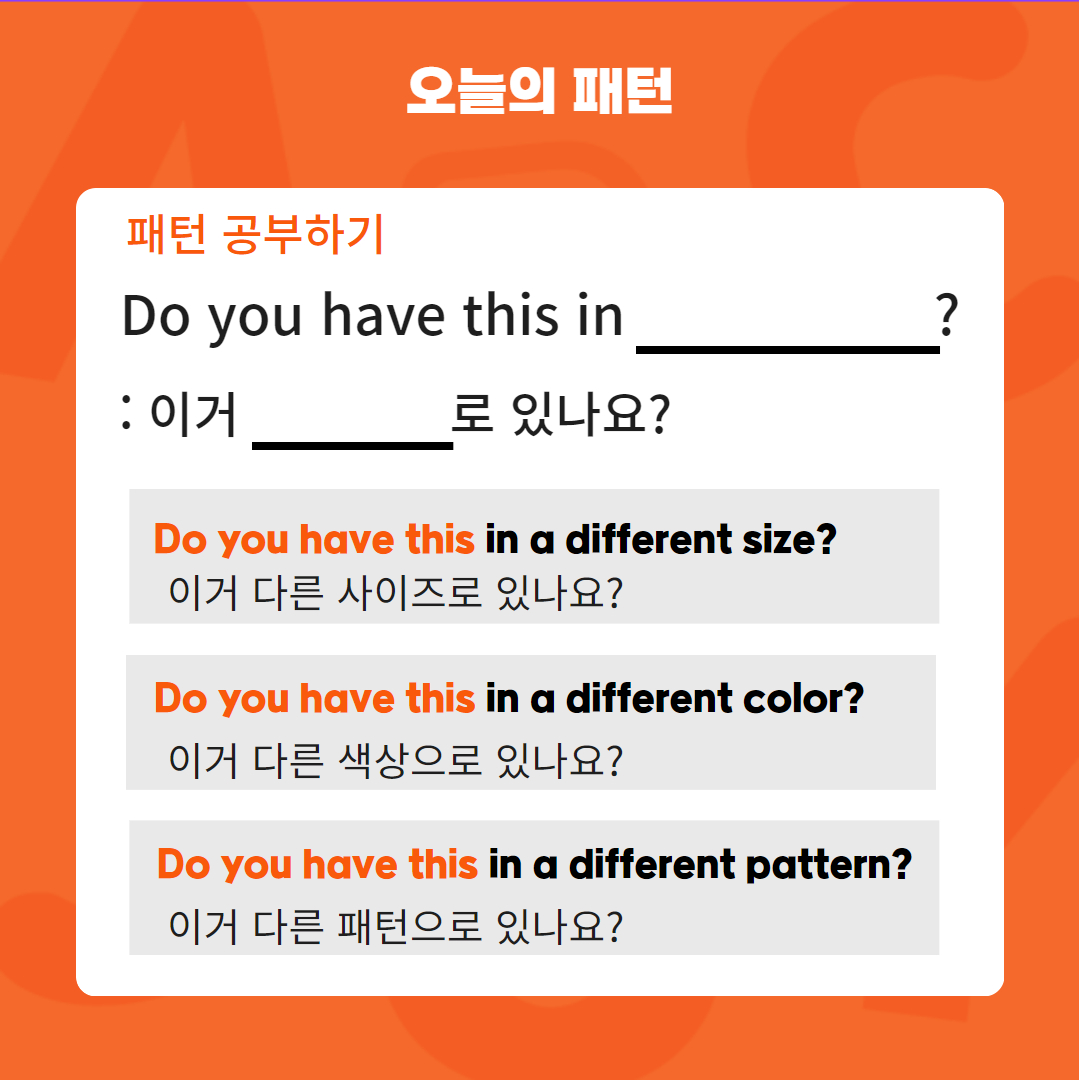Click the blank line after '이거'
This screenshot has width=1080, height=1080.
[353, 446]
